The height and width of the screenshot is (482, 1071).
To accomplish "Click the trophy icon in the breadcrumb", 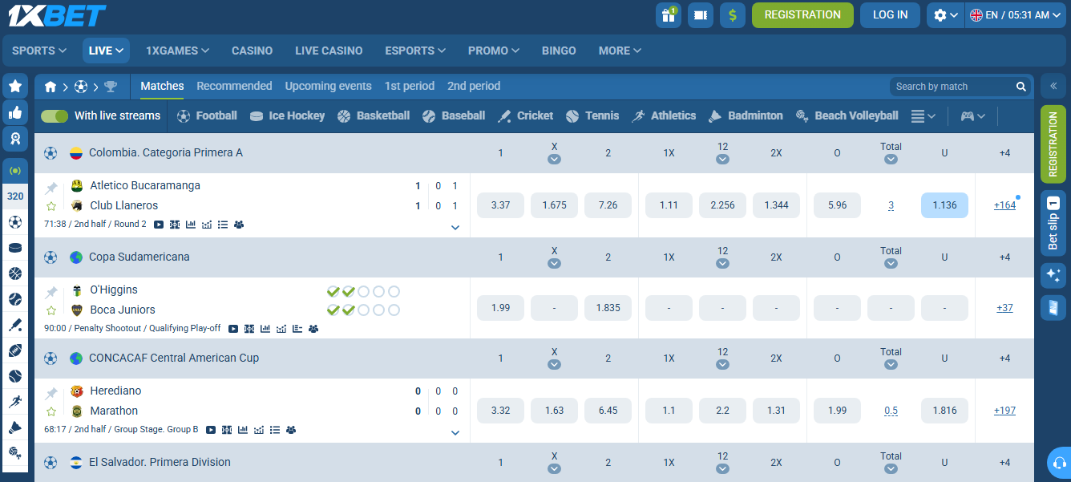I will click(x=111, y=87).
